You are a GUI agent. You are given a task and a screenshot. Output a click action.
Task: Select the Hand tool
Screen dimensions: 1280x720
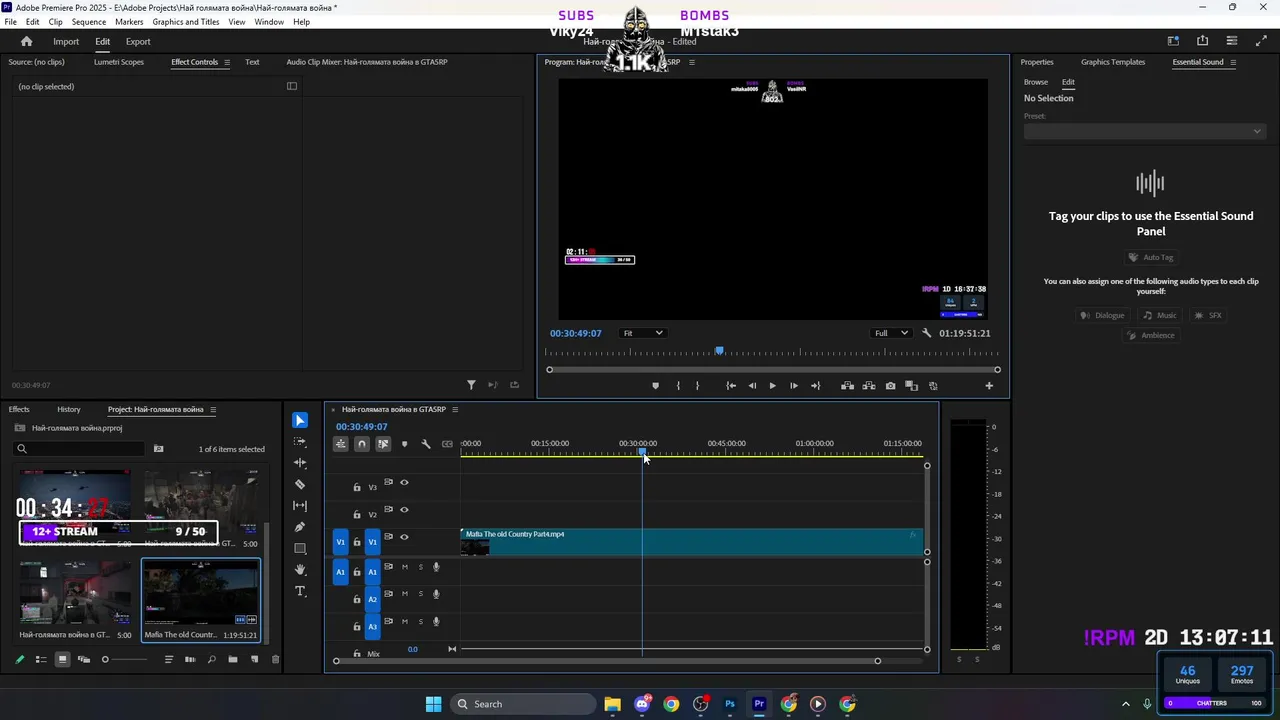coord(300,570)
